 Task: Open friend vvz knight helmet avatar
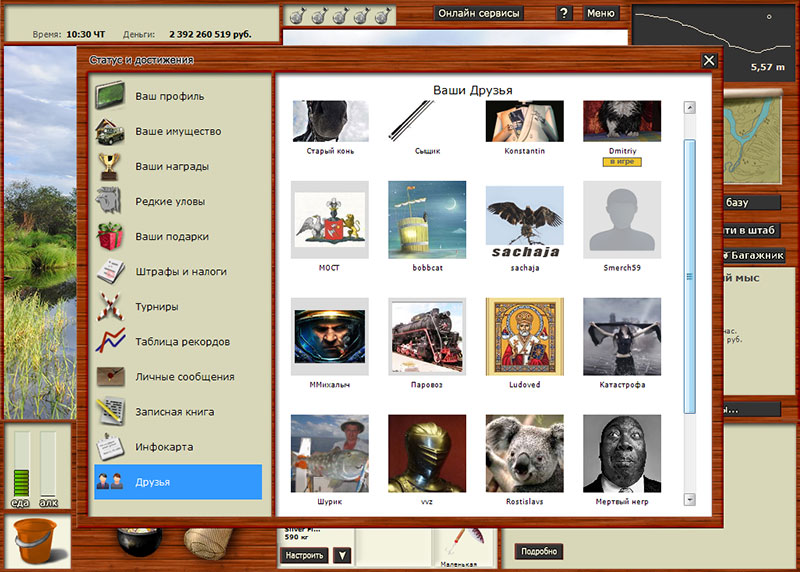[427, 453]
